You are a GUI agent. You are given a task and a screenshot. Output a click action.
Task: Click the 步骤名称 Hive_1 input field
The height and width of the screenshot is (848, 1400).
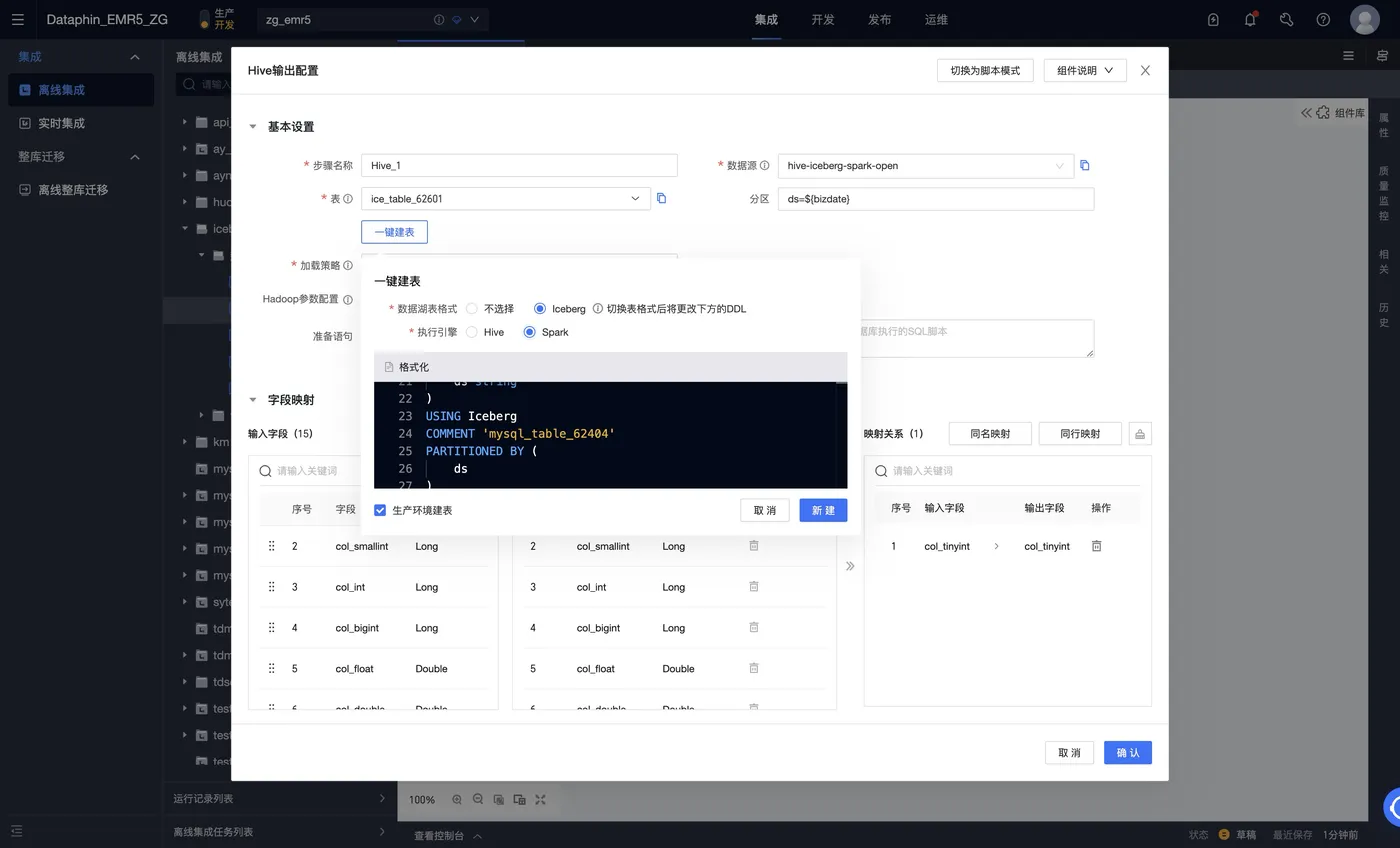tap(519, 166)
